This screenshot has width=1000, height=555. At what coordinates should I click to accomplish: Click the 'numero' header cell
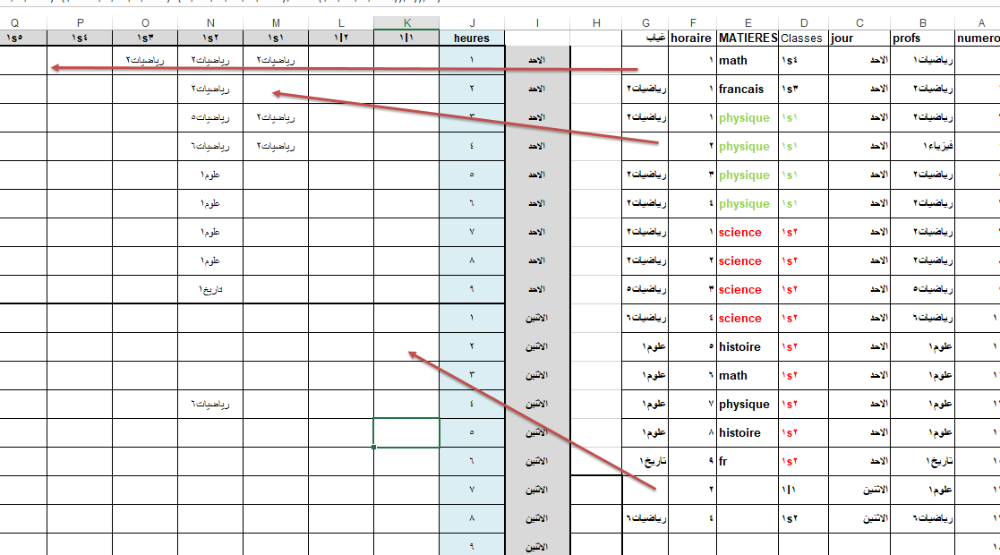(978, 38)
